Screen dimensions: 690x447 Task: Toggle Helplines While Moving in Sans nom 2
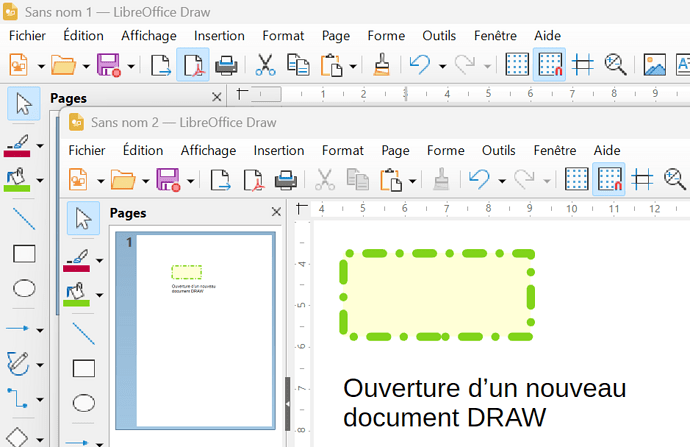pyautogui.click(x=642, y=180)
